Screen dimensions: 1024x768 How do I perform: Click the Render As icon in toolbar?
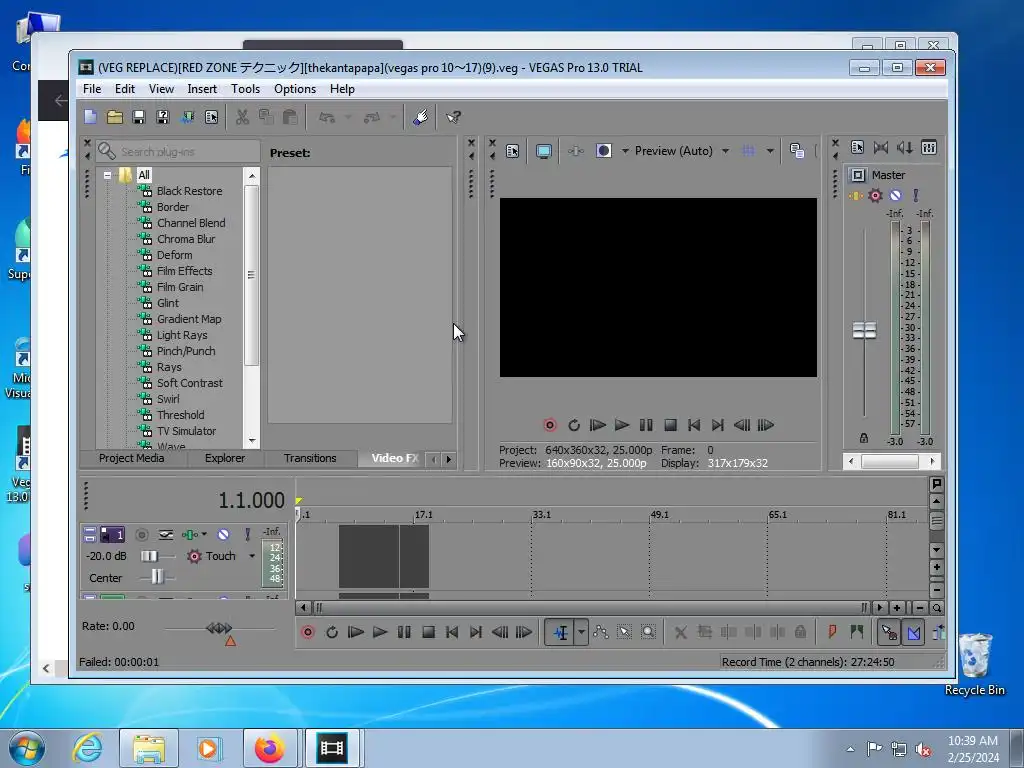187,117
